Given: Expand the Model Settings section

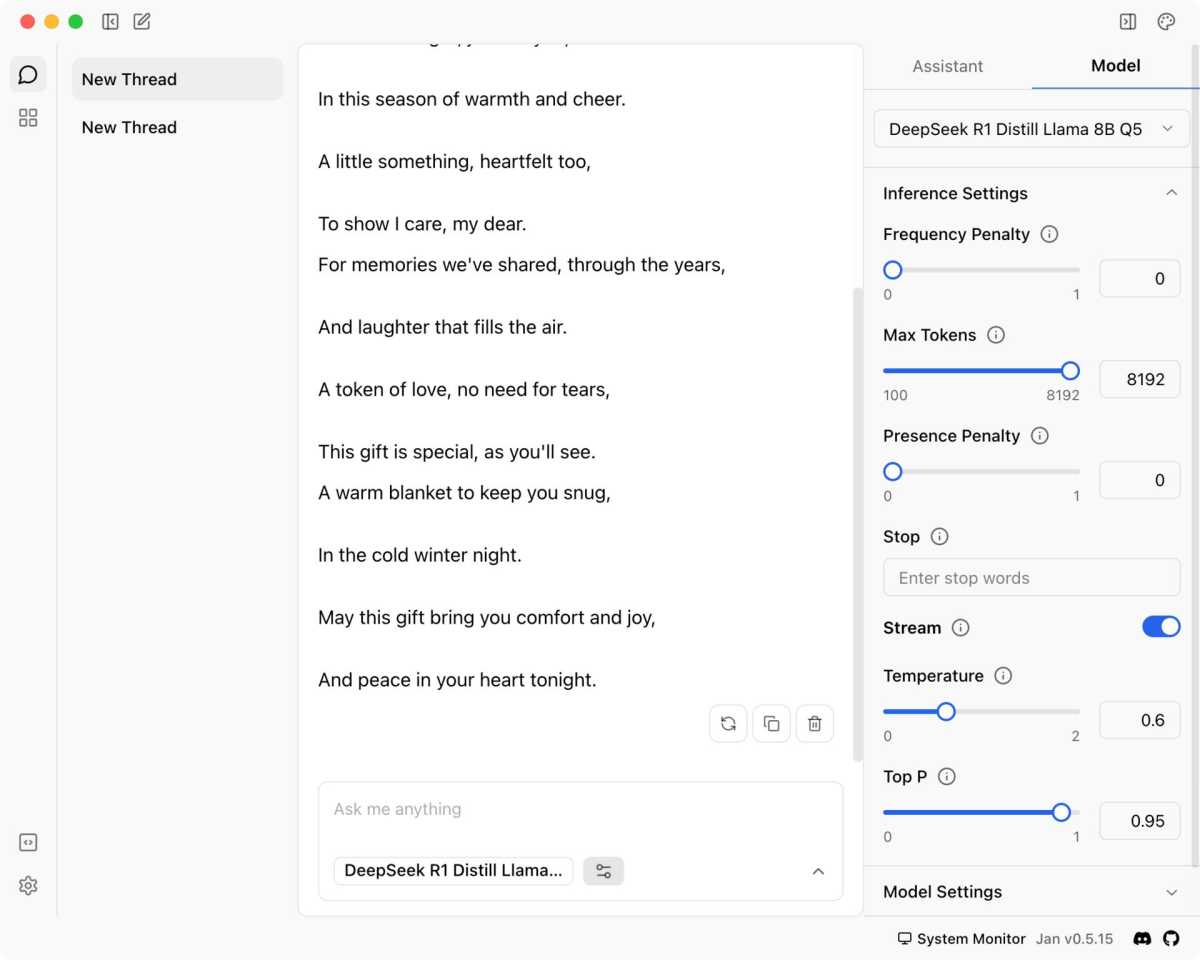Looking at the screenshot, I should coord(1172,892).
